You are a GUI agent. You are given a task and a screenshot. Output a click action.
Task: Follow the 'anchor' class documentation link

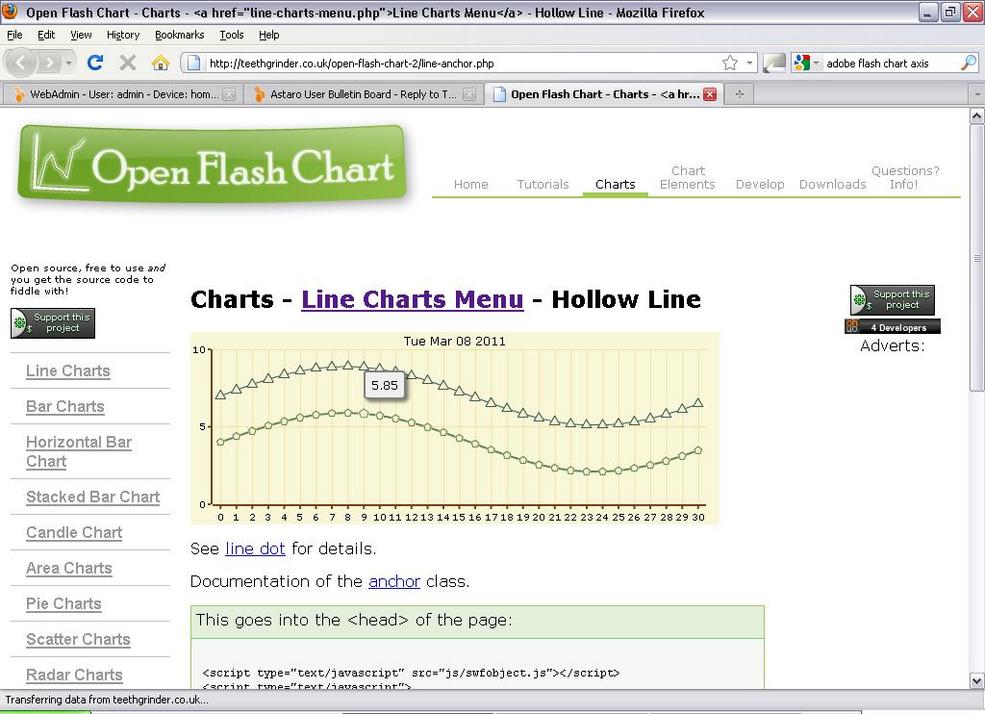coord(394,581)
